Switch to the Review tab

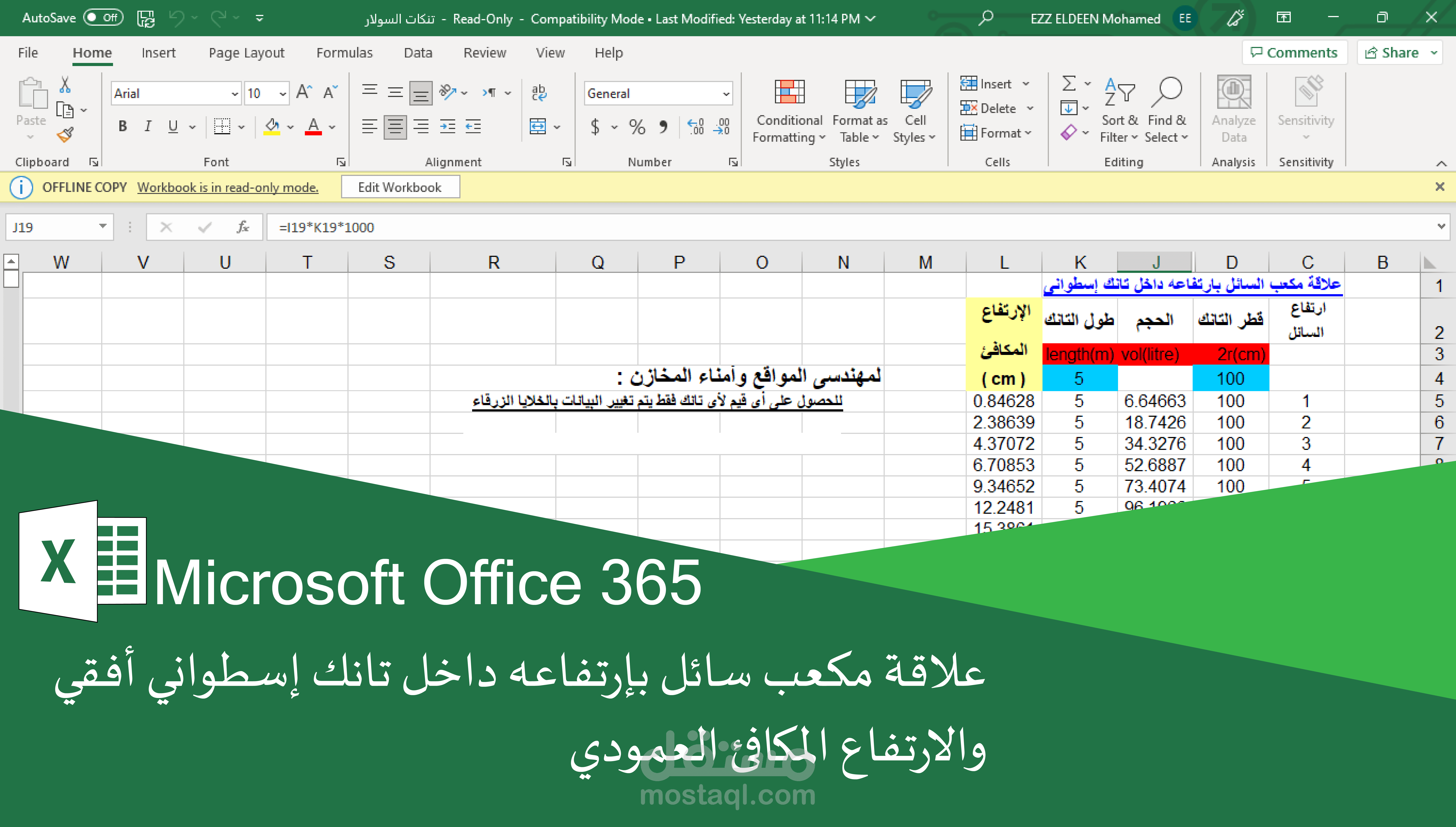(485, 53)
